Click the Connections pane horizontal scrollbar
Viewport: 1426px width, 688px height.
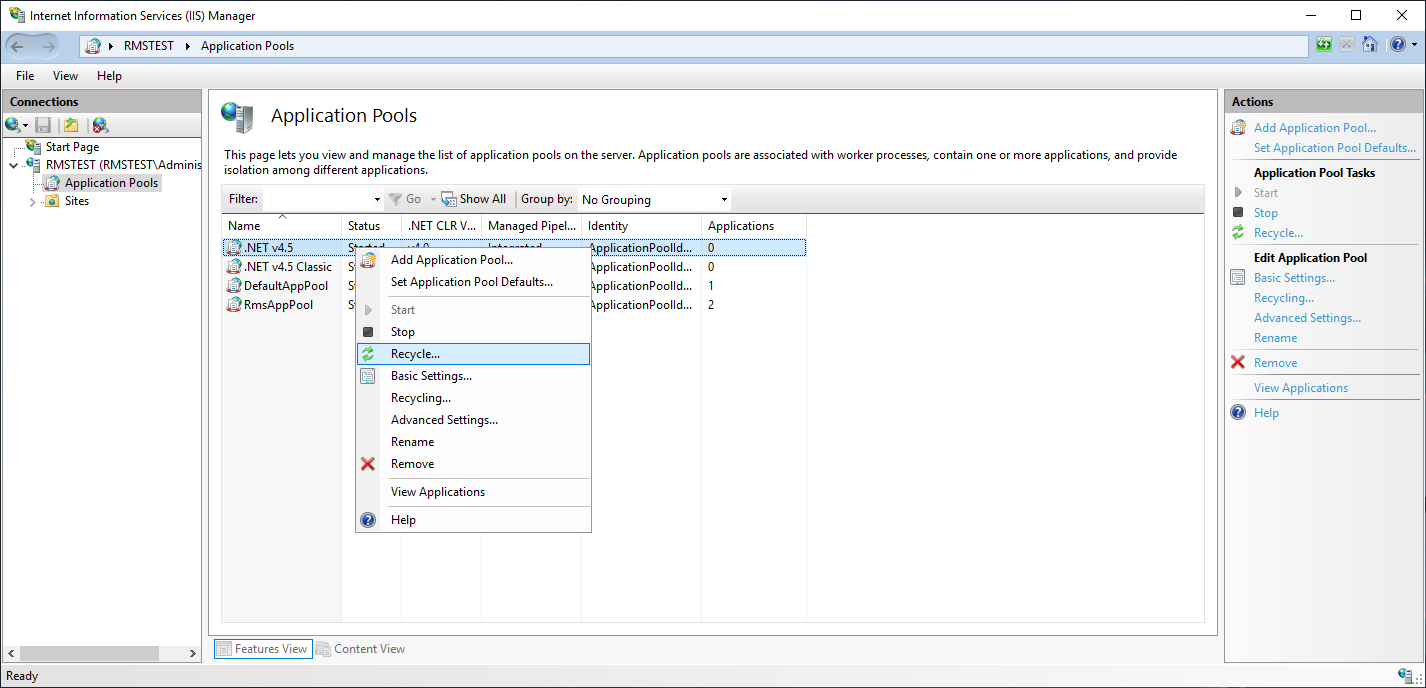click(101, 653)
